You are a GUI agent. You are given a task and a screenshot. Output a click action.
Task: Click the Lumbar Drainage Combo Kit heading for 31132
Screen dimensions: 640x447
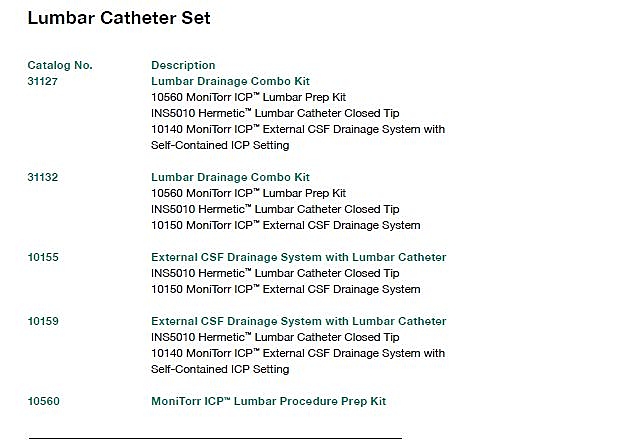[x=230, y=177]
